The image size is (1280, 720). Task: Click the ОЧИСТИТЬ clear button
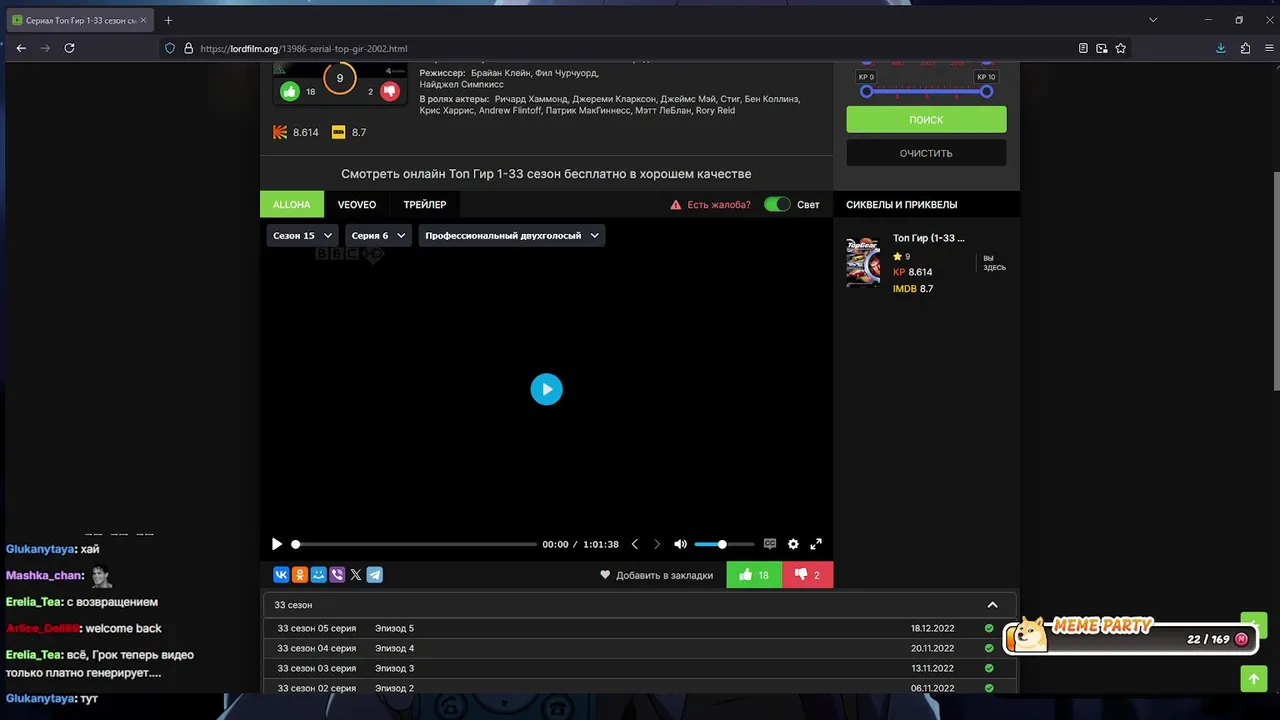click(926, 153)
